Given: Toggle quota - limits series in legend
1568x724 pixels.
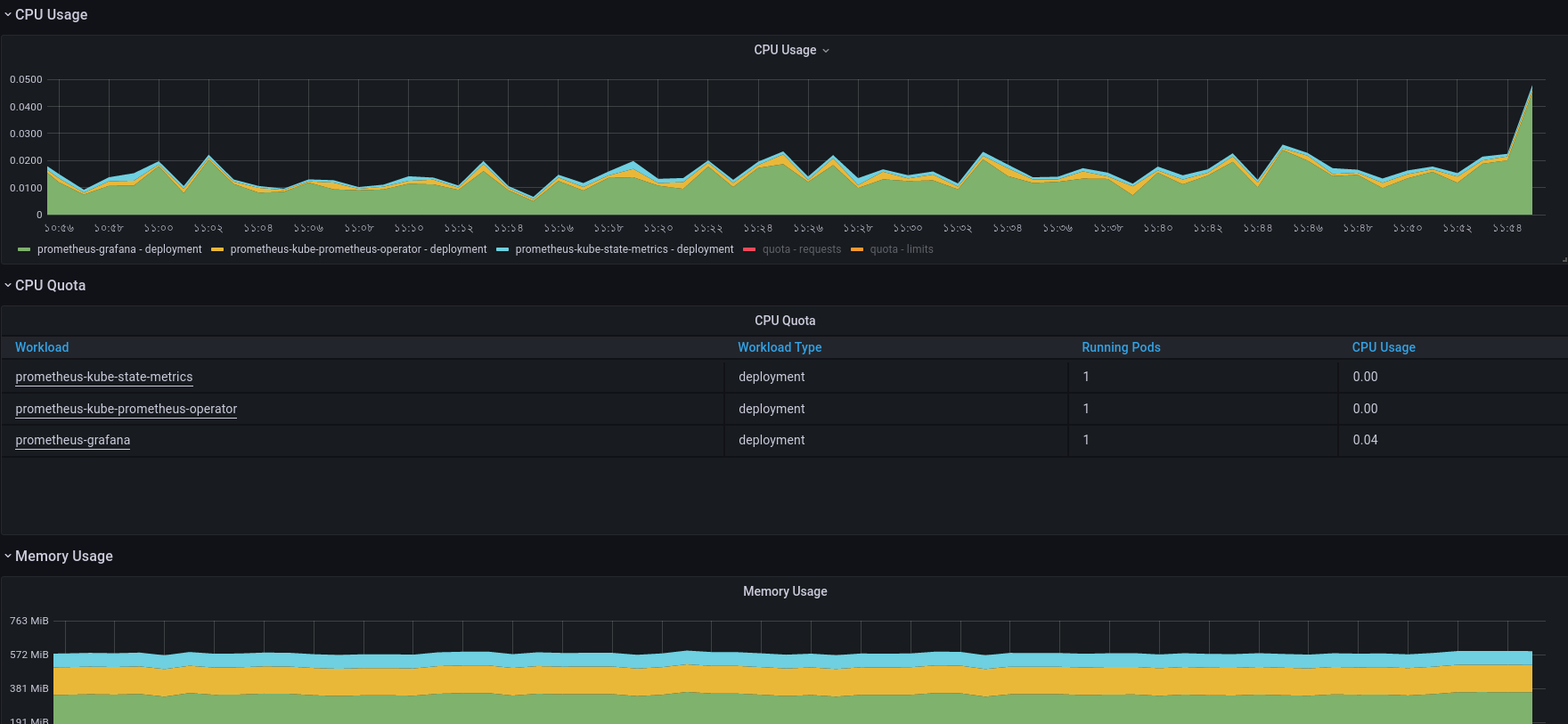Looking at the screenshot, I should click(902, 249).
